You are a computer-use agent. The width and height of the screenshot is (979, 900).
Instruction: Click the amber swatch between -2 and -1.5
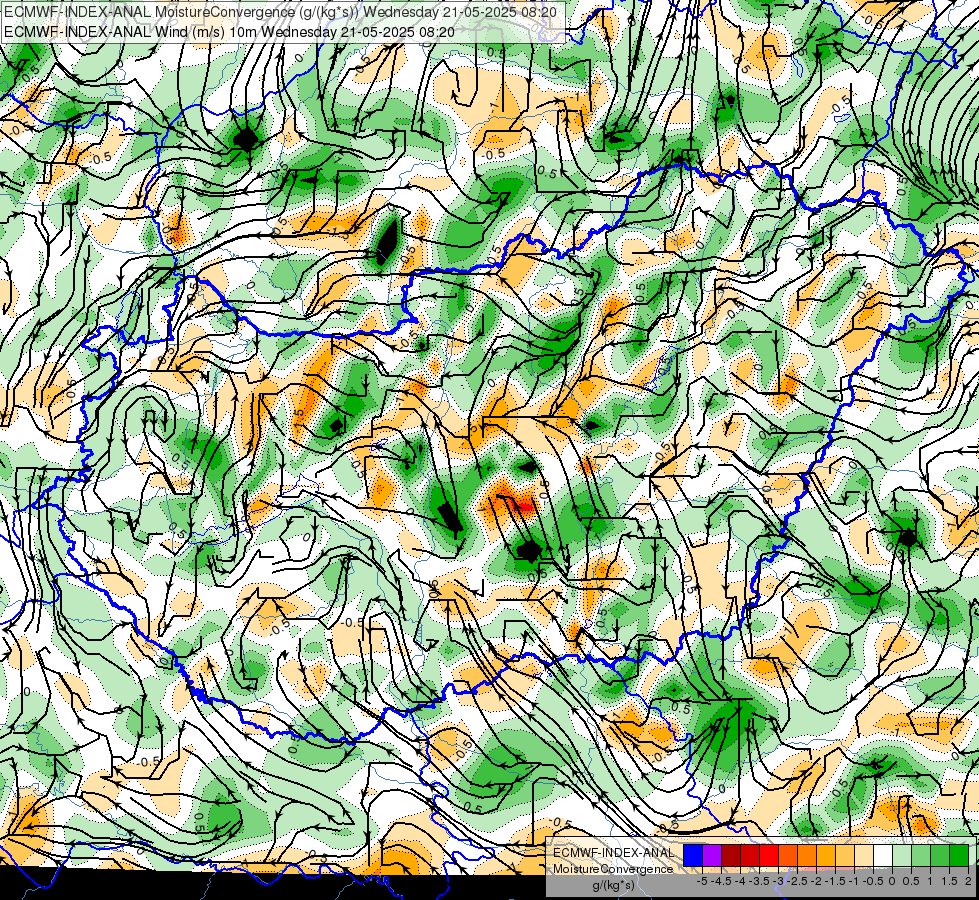[x=825, y=855]
